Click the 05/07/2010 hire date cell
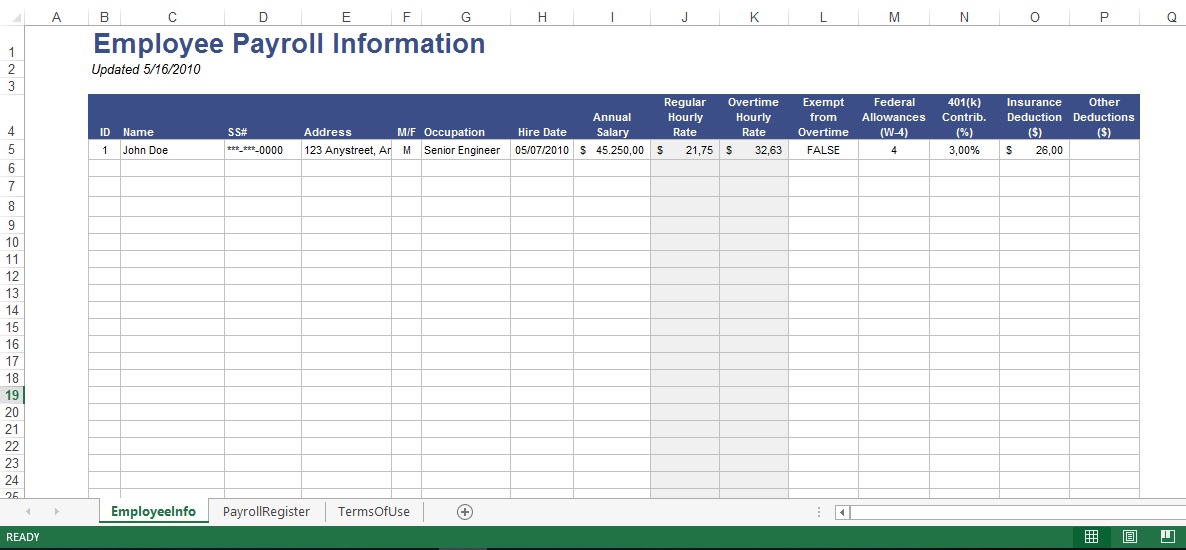Image resolution: width=1186 pixels, height=550 pixels. click(x=542, y=150)
